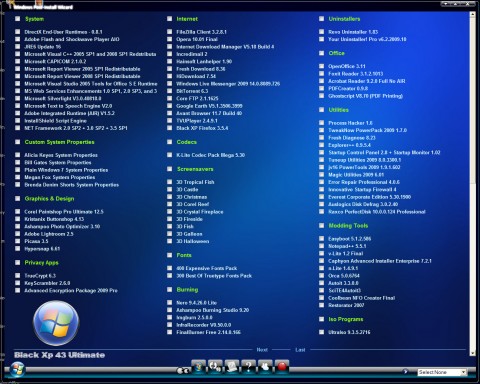
Task: Tick the Process Hacker checkbox
Action: click(x=321, y=123)
